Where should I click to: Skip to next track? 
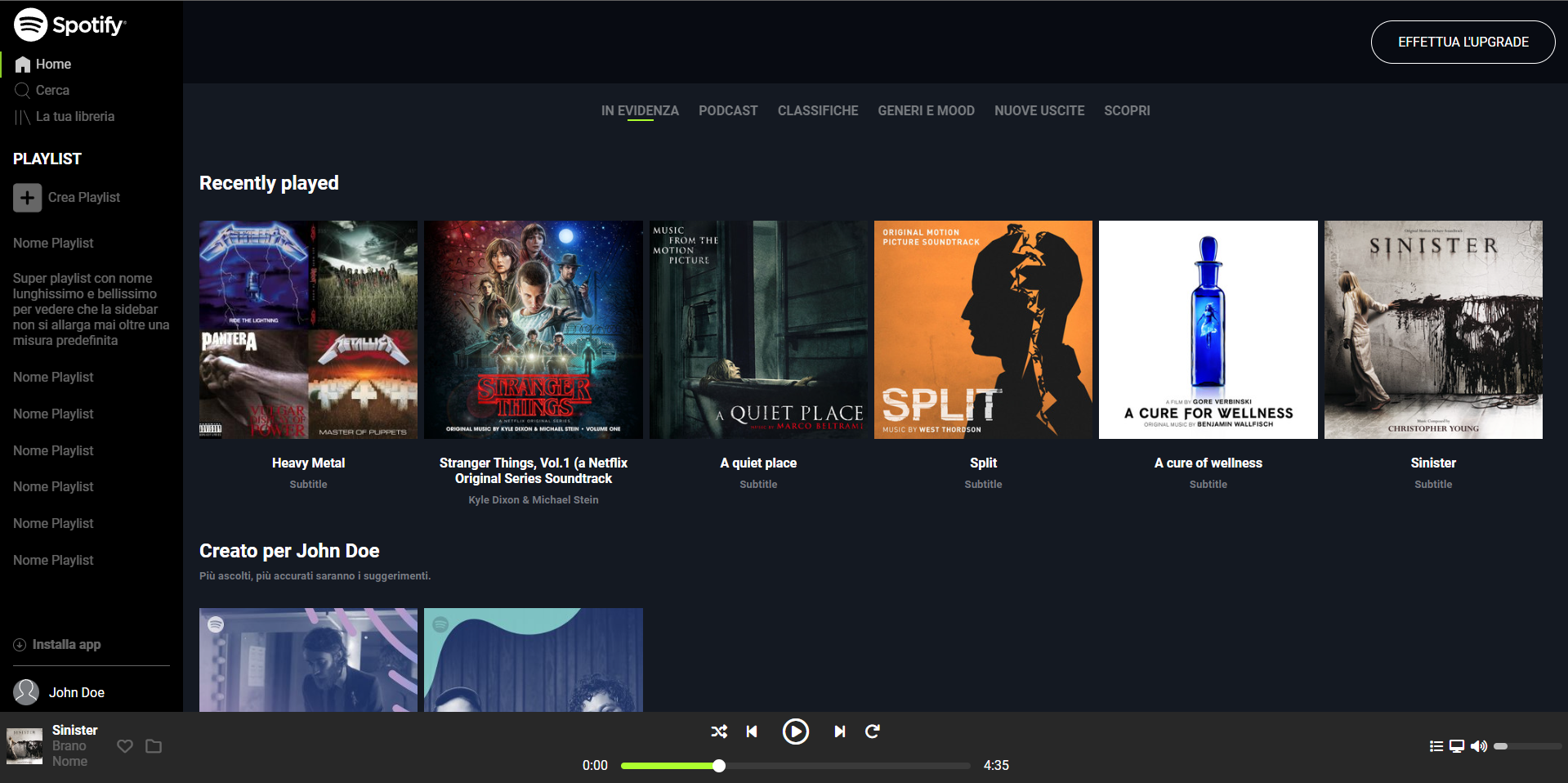tap(839, 732)
